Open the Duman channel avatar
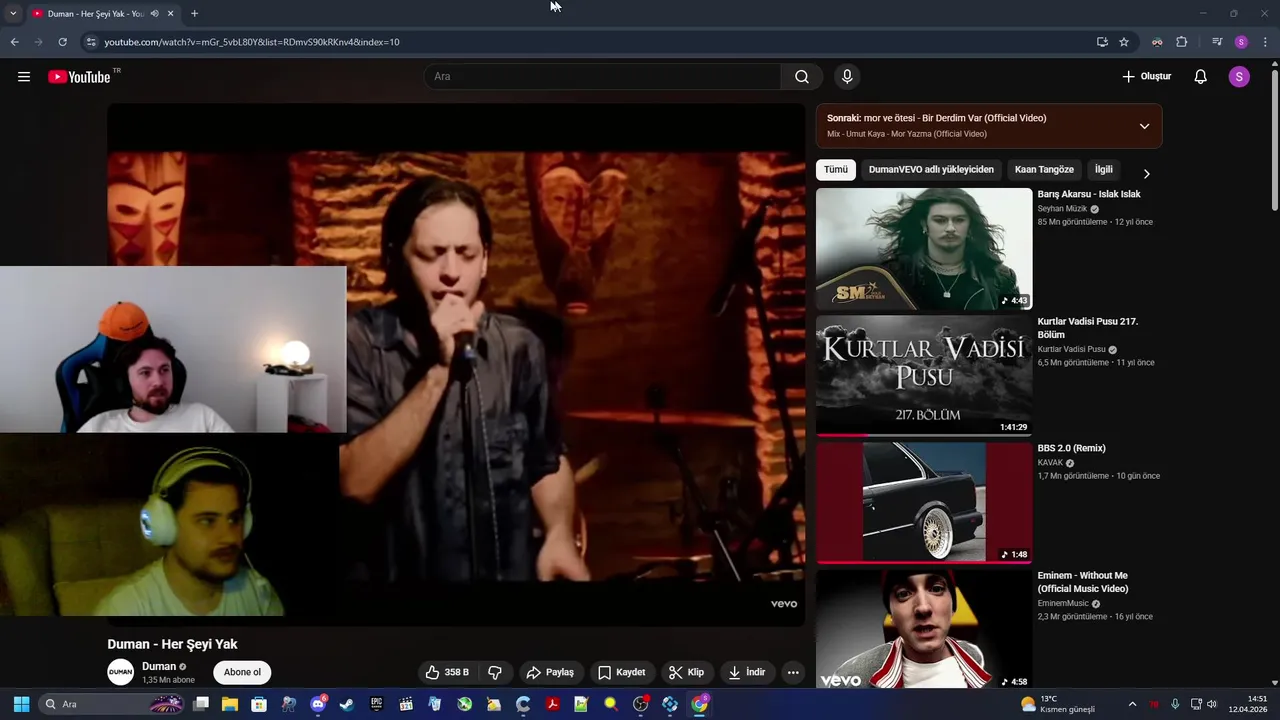The width and height of the screenshot is (1280, 720). 121,672
